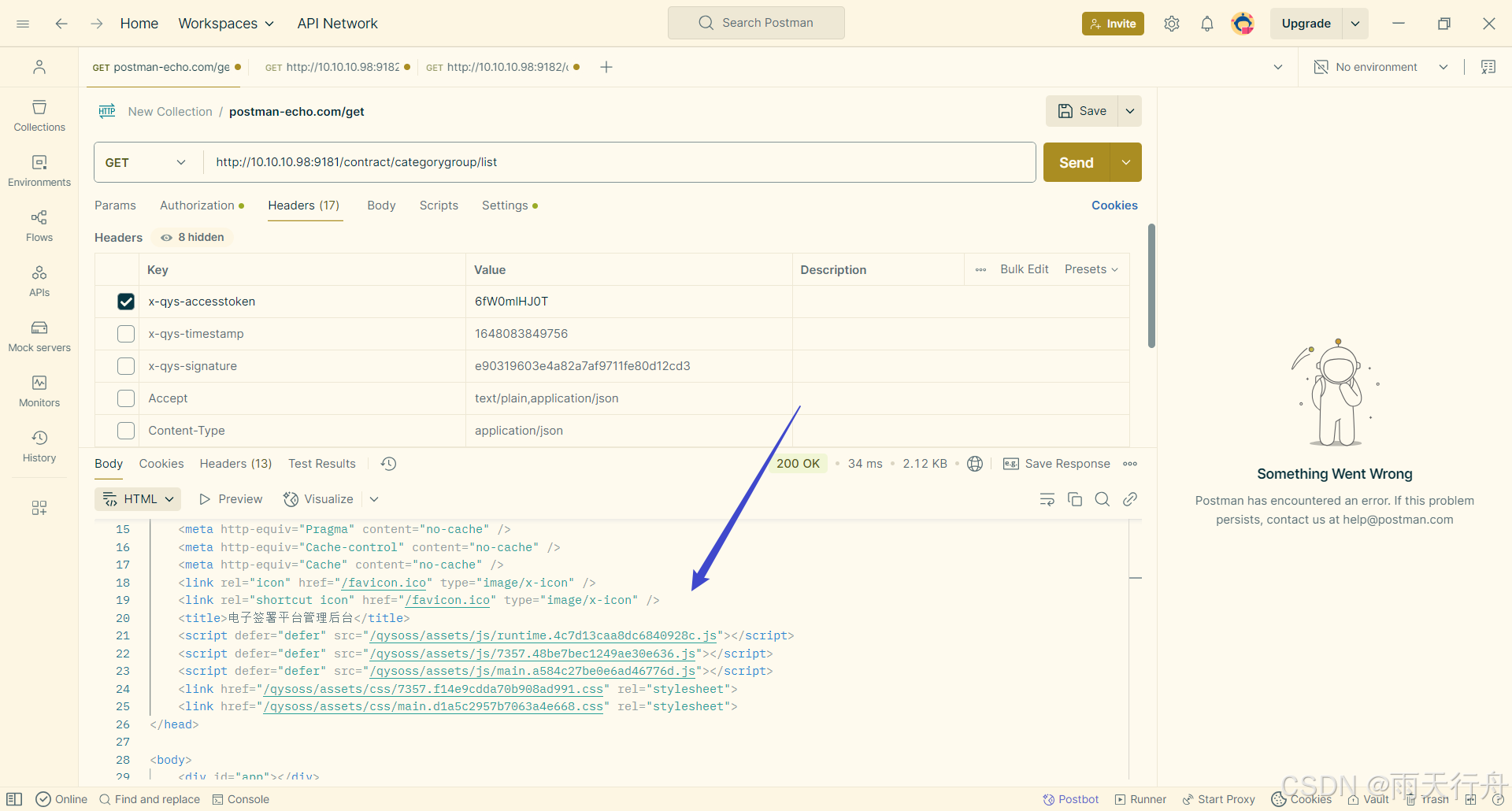This screenshot has width=1512, height=811.
Task: Open the settings gear icon
Action: (x=1172, y=24)
